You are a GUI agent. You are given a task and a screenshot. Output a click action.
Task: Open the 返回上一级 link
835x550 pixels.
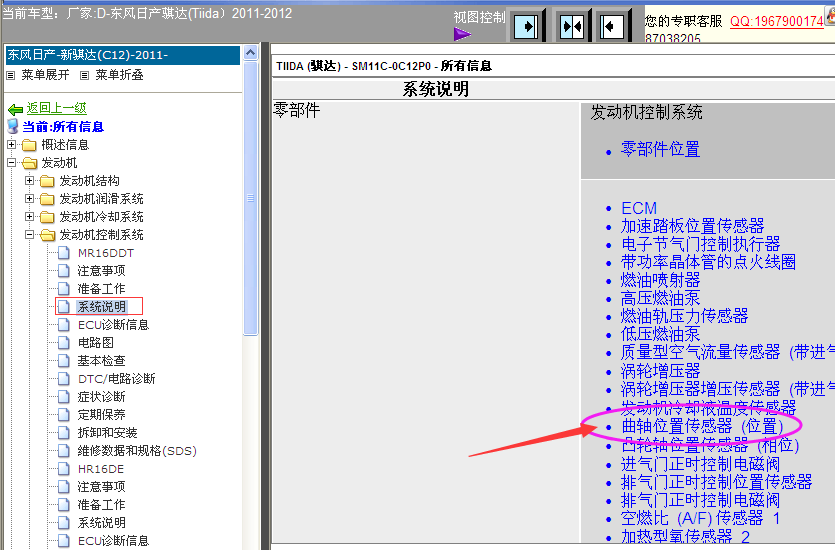[56, 108]
